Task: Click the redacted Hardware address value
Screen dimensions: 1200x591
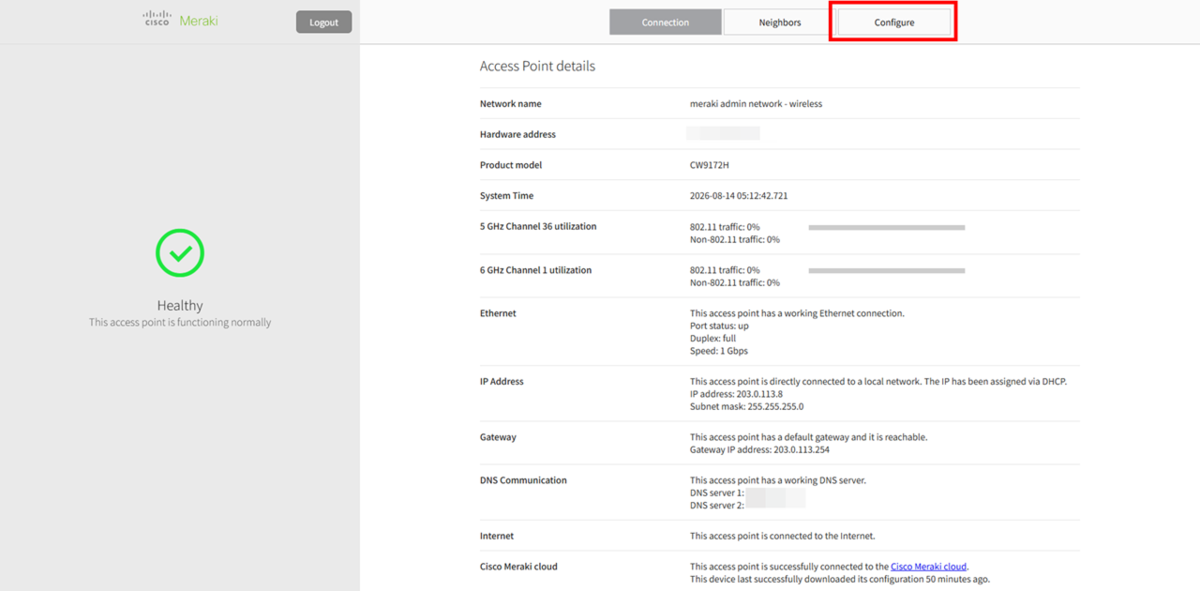Action: pos(723,133)
